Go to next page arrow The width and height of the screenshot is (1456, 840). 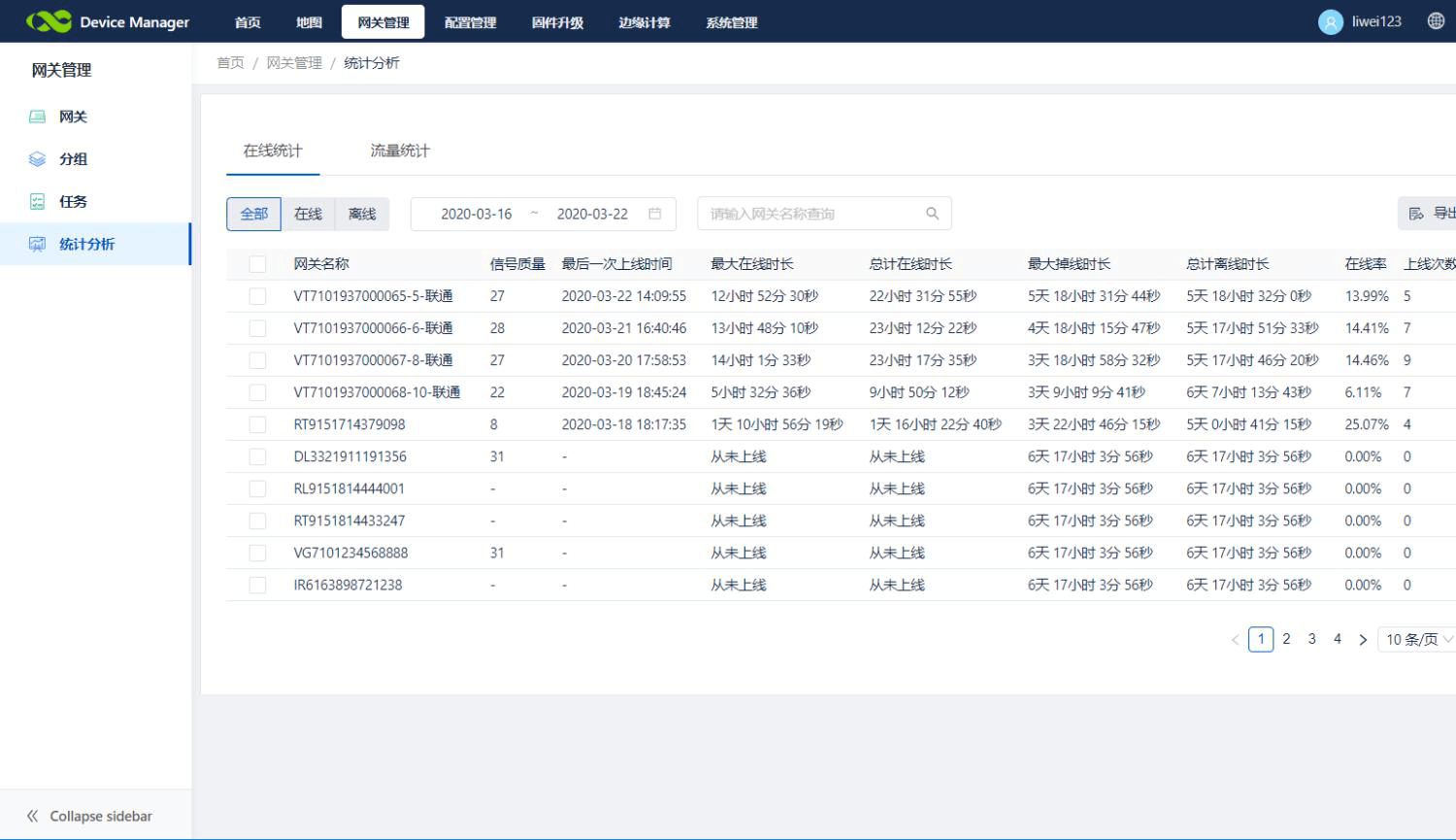(x=1363, y=640)
